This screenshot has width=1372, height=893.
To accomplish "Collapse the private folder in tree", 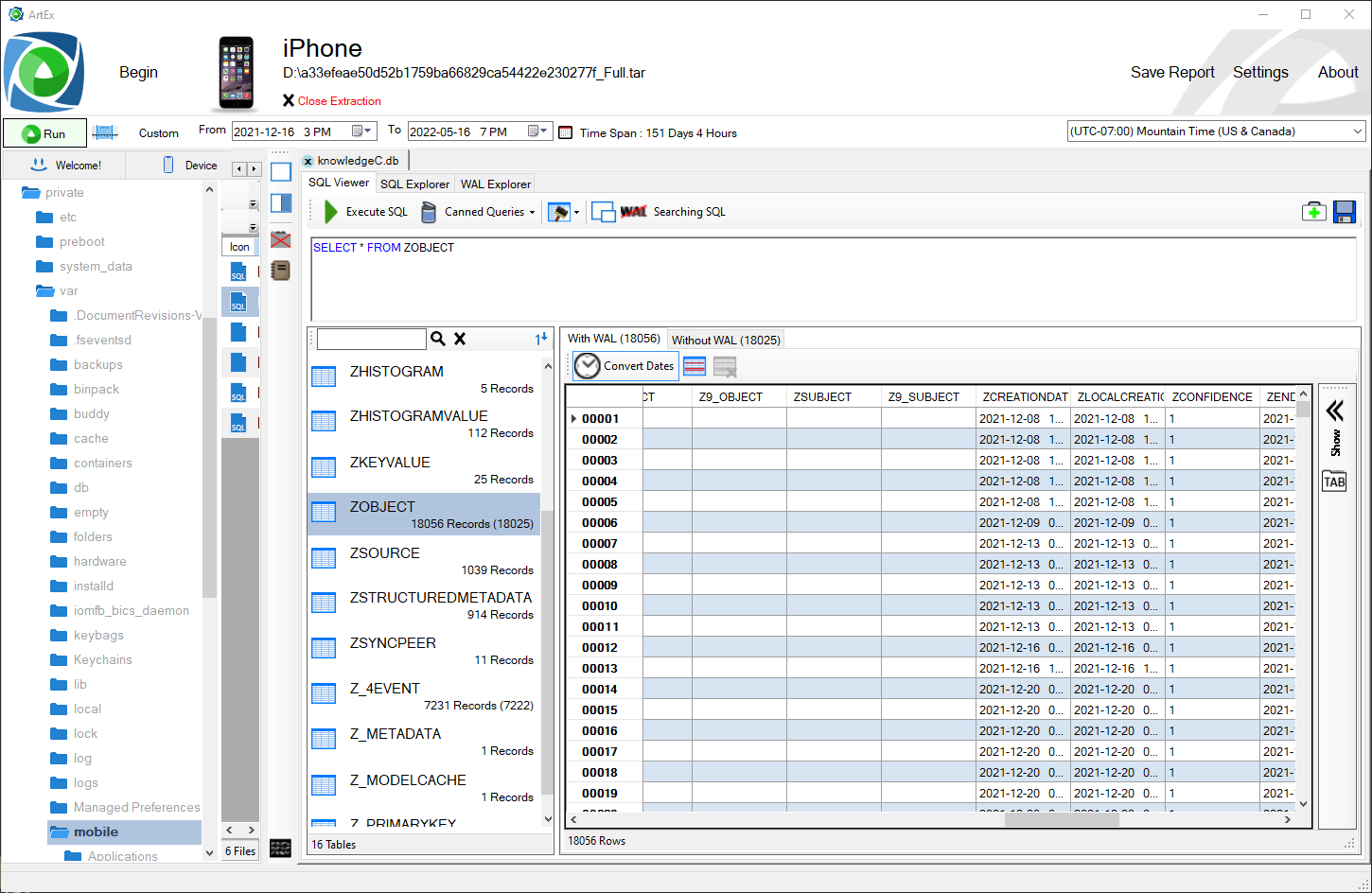I will tap(30, 193).
